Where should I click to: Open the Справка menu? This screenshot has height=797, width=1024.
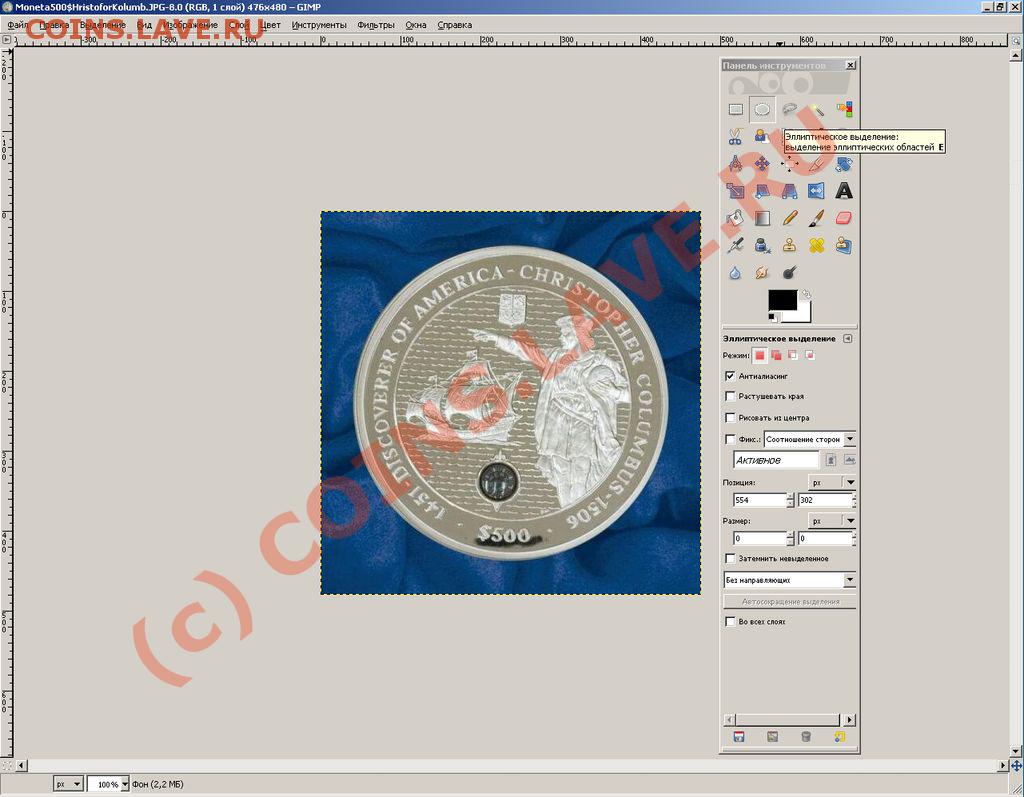[455, 25]
